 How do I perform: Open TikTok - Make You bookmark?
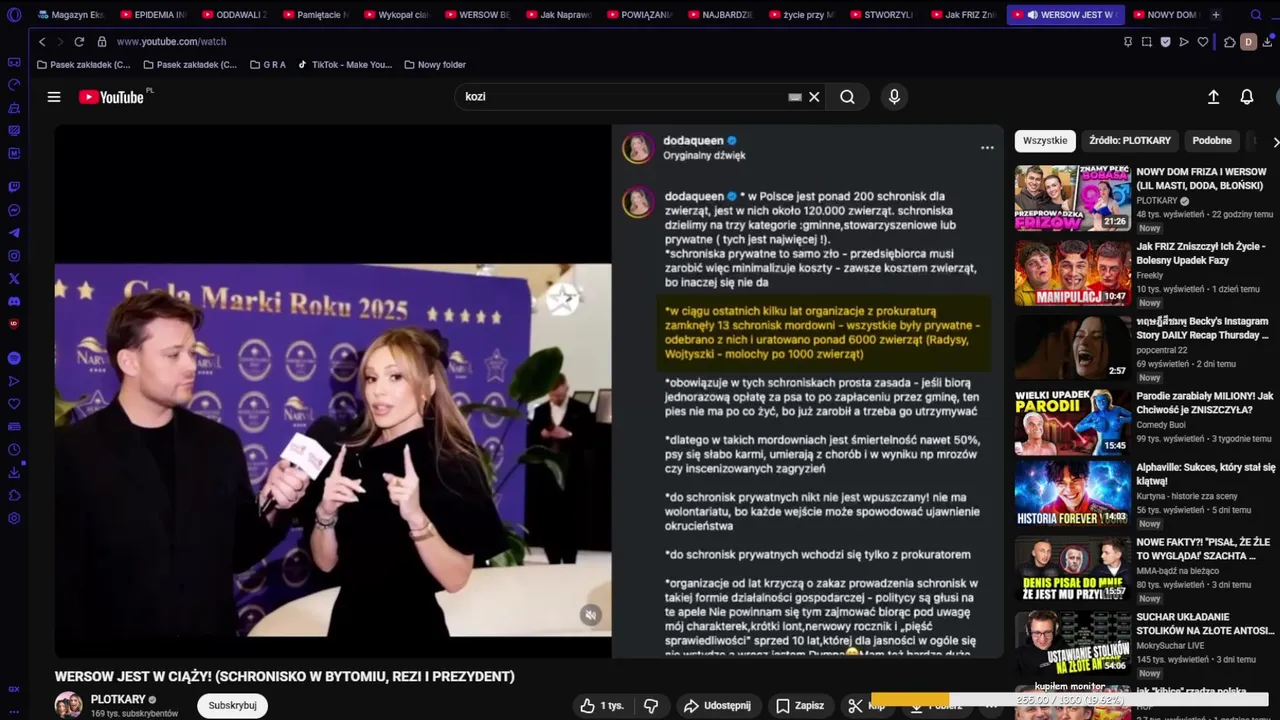pos(345,65)
